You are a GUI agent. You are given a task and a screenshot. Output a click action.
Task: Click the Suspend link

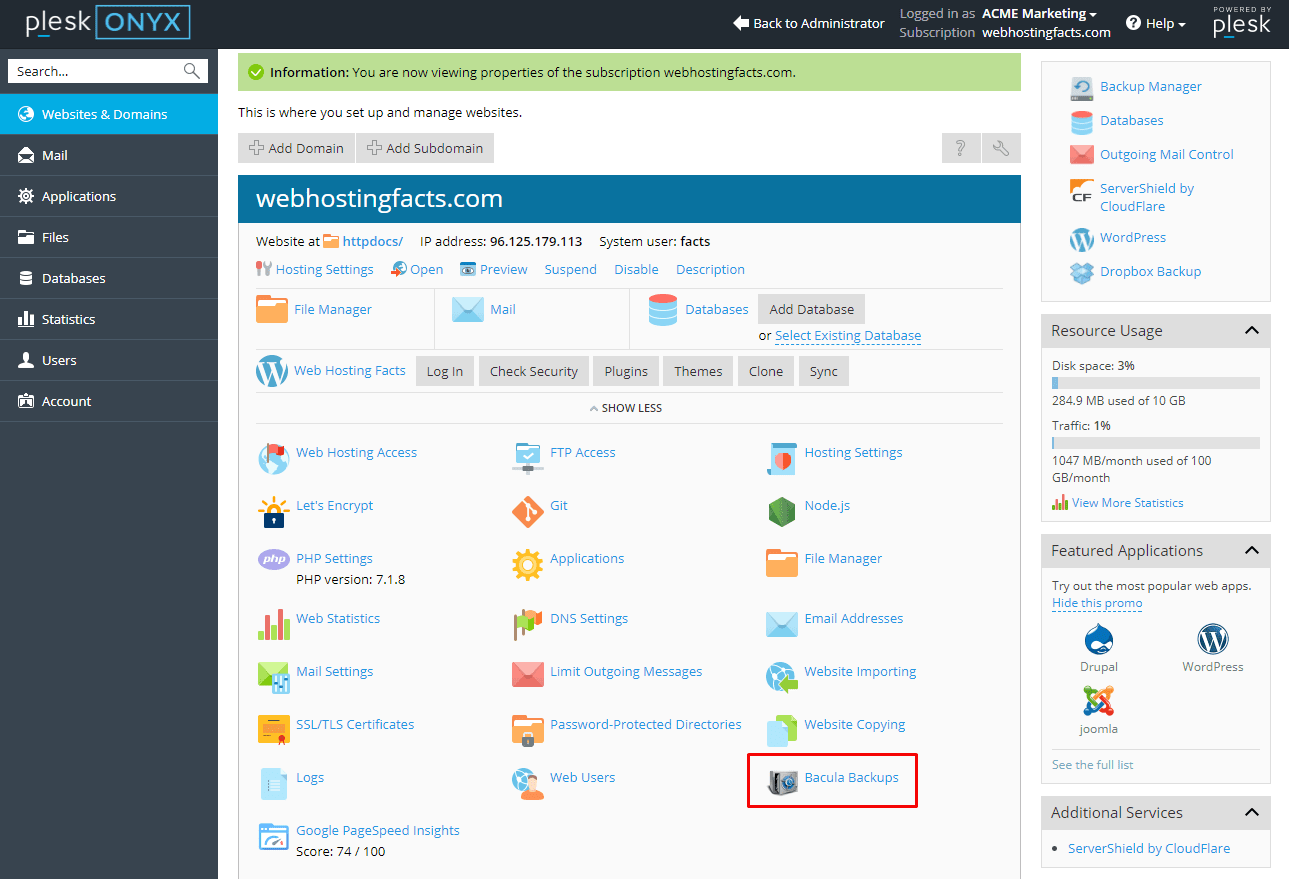(x=570, y=269)
